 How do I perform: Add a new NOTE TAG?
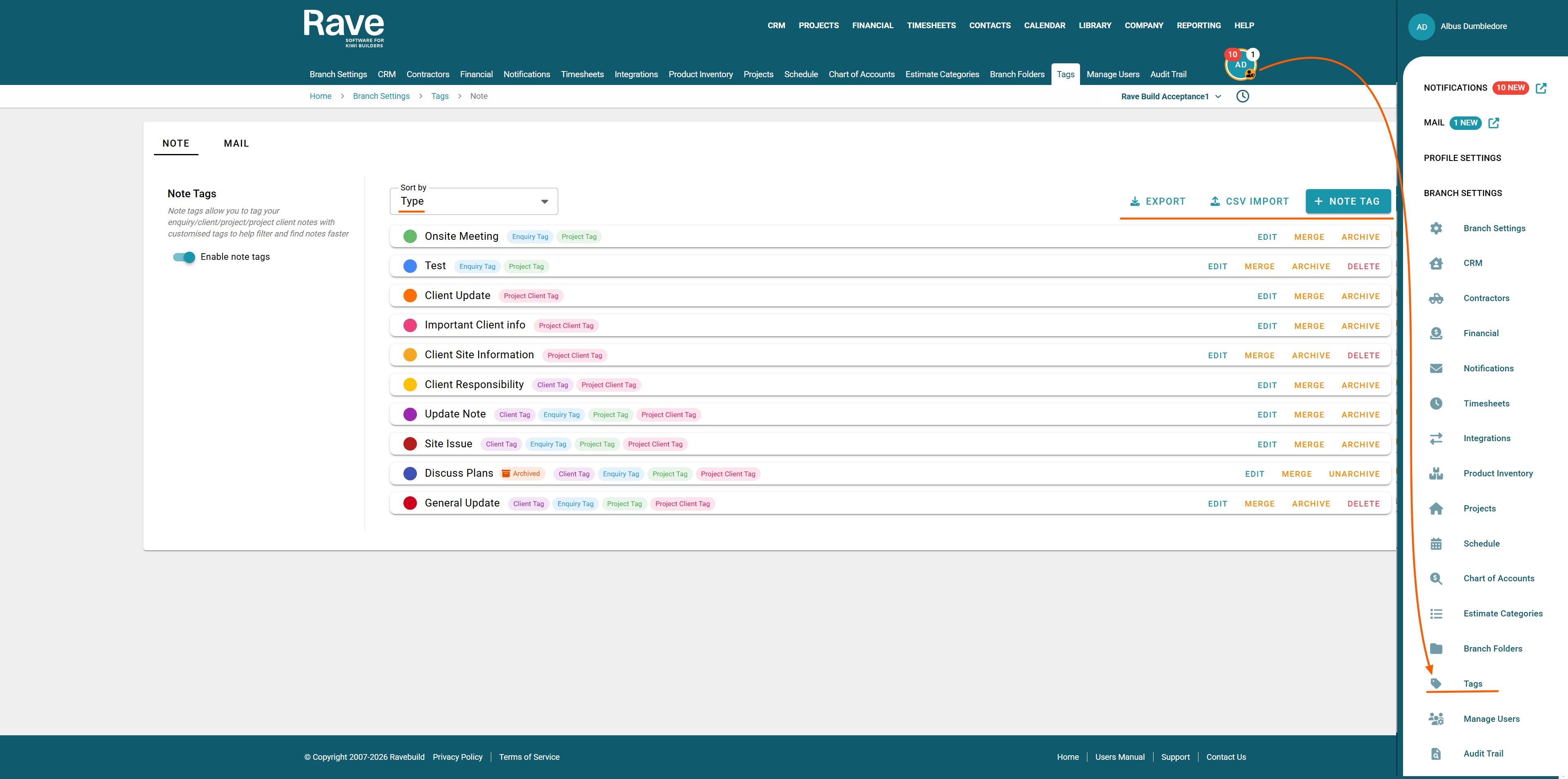point(1347,202)
